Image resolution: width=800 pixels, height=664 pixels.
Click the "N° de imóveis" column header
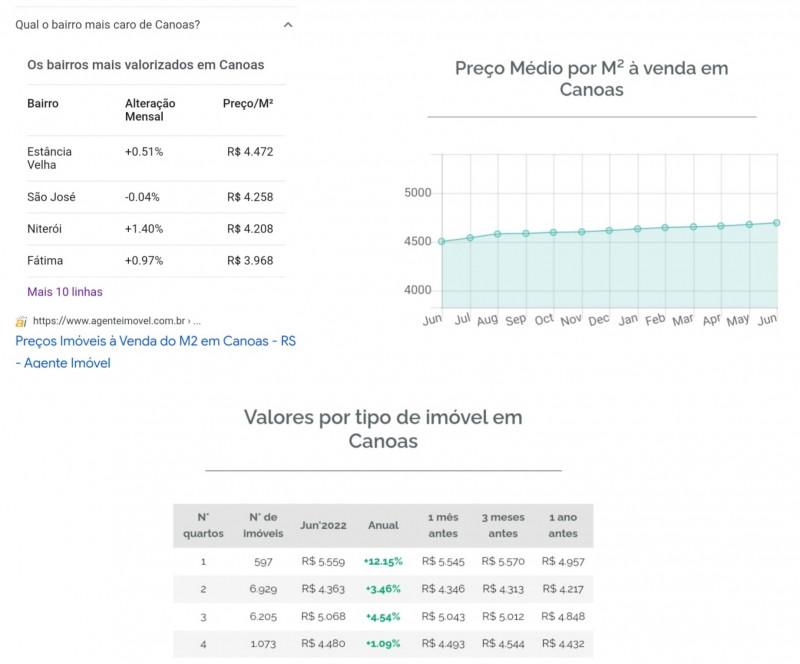click(263, 525)
